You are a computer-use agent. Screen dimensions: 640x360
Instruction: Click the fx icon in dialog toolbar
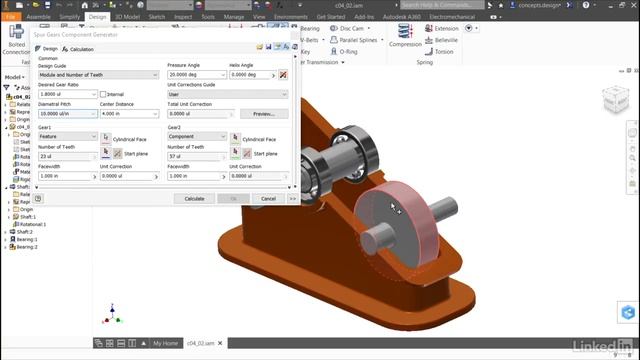[x=286, y=47]
